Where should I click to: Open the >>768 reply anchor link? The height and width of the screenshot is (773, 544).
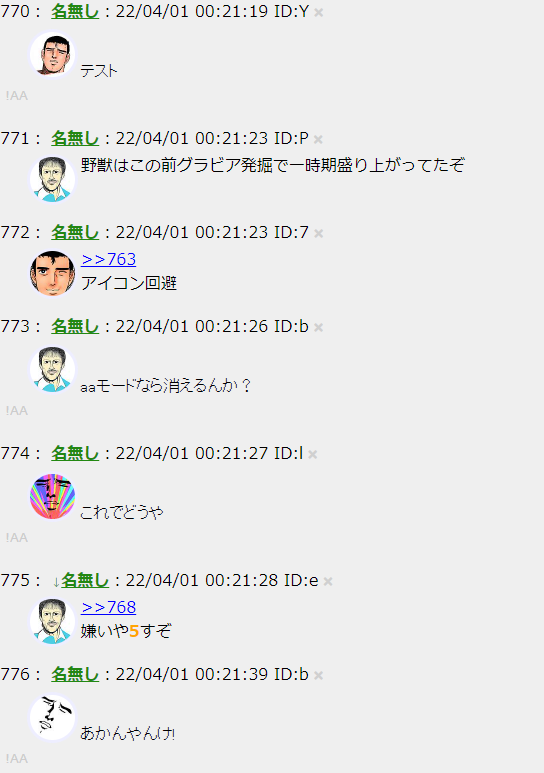[x=109, y=607]
